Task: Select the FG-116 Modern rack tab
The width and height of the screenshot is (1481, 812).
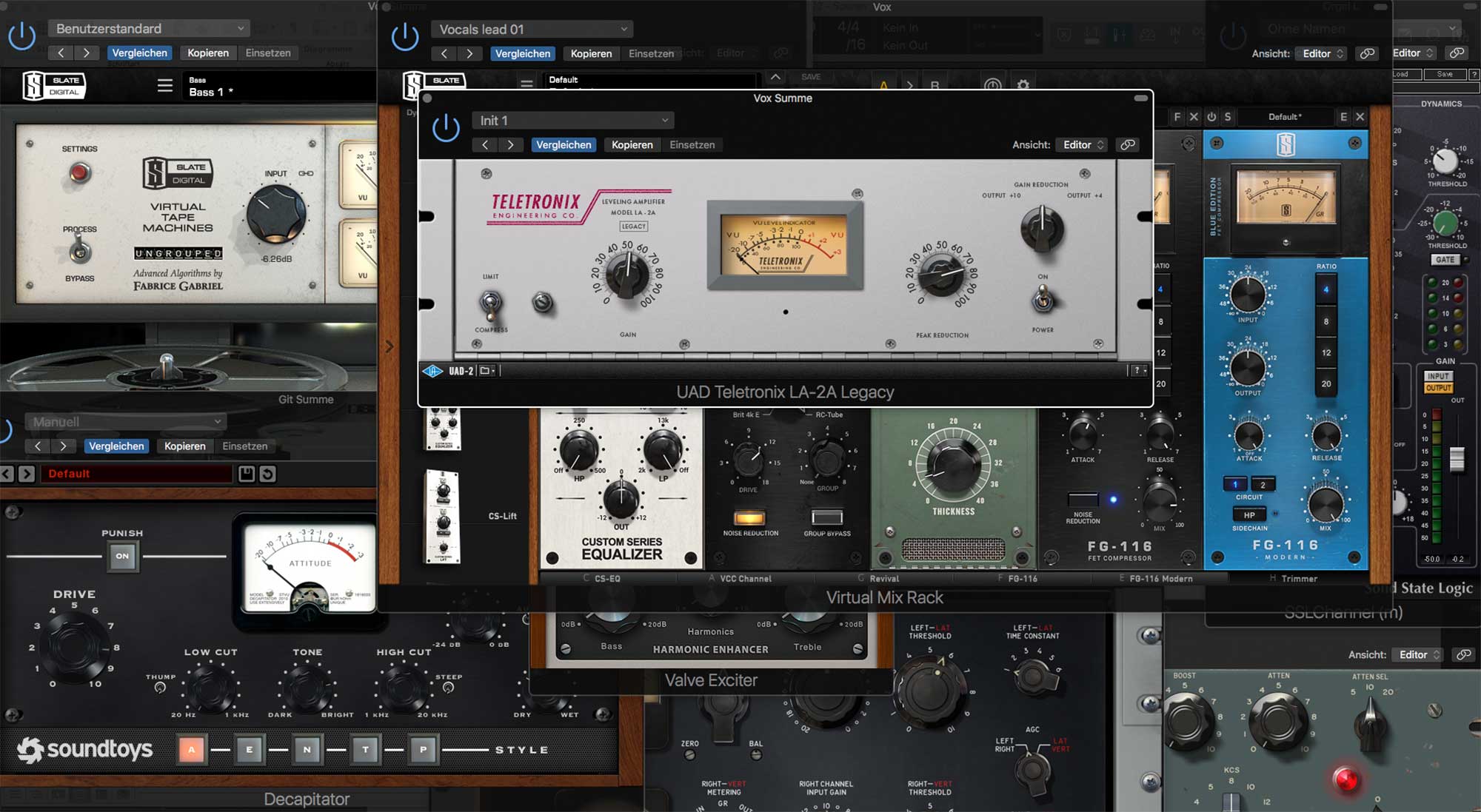Action: coord(1160,579)
